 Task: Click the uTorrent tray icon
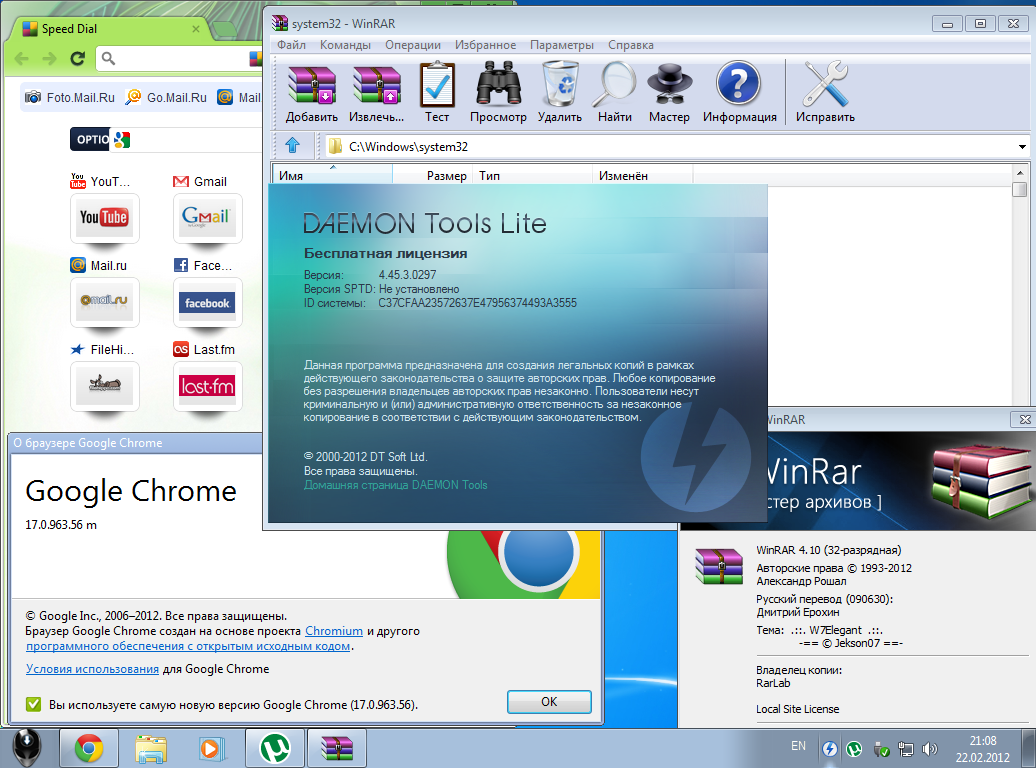(x=854, y=749)
